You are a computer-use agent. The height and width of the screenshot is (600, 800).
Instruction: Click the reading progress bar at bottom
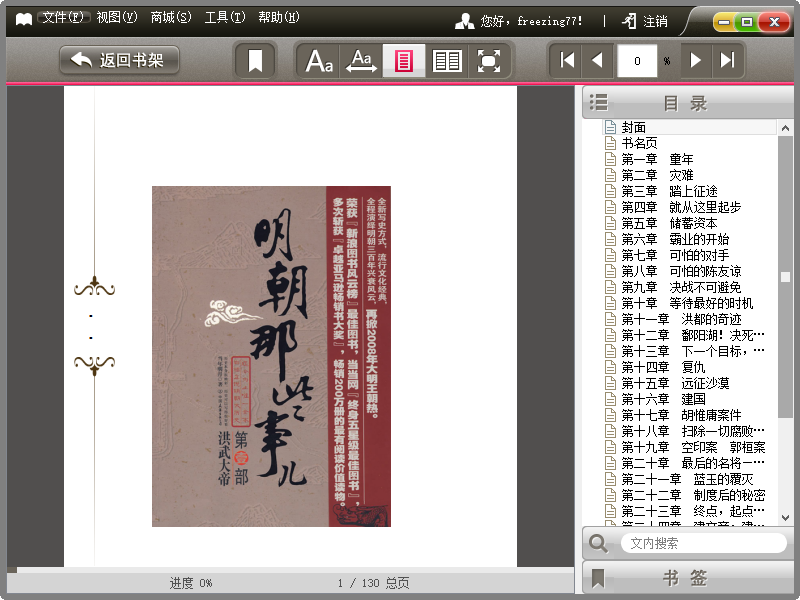tap(290, 569)
